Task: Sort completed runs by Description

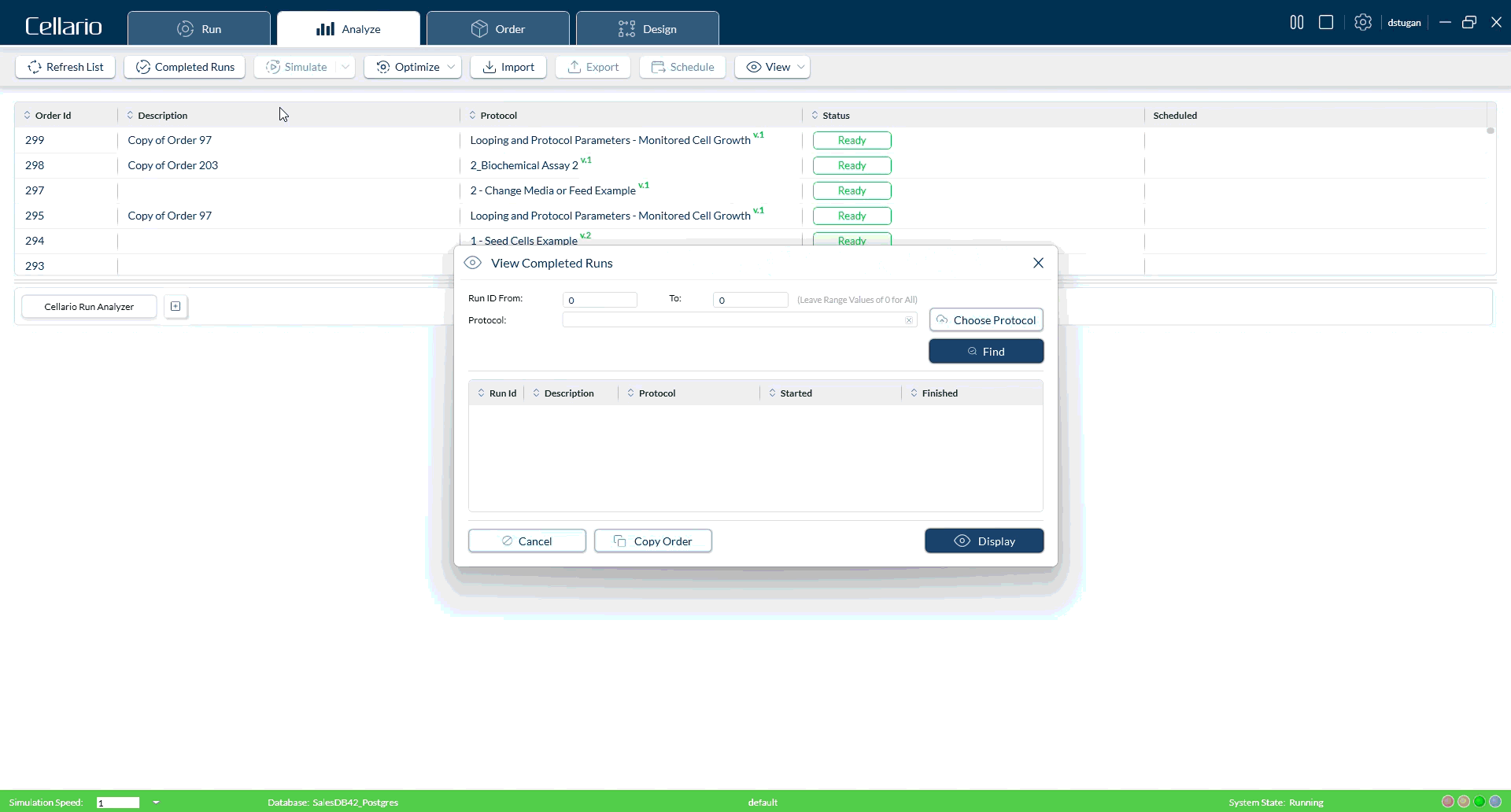Action: click(563, 393)
